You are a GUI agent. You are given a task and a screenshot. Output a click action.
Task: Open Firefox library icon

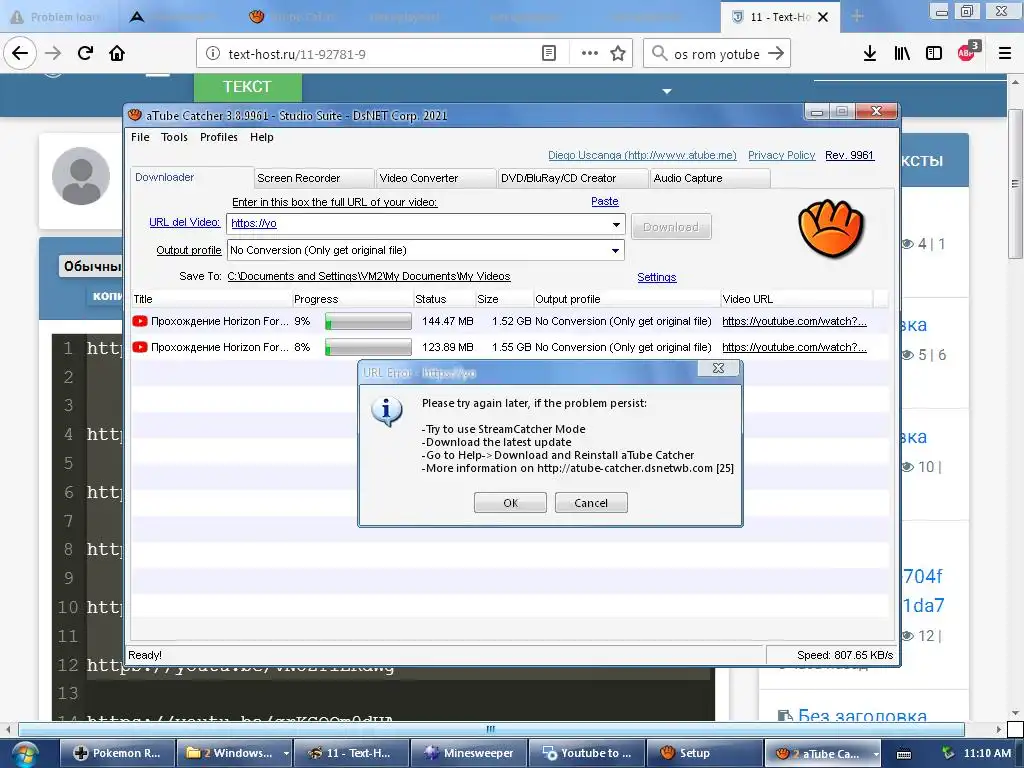coord(902,54)
